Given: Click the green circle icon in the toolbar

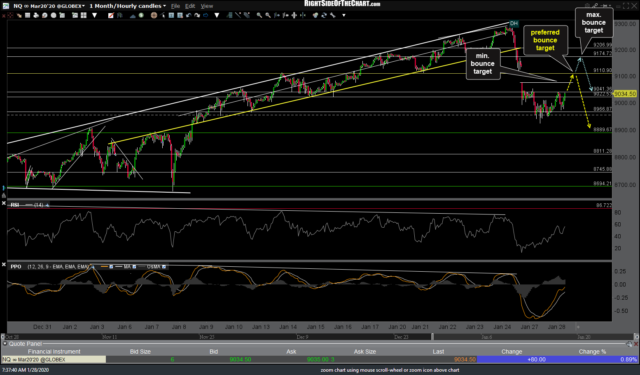Looking at the screenshot, I should click(141, 15).
